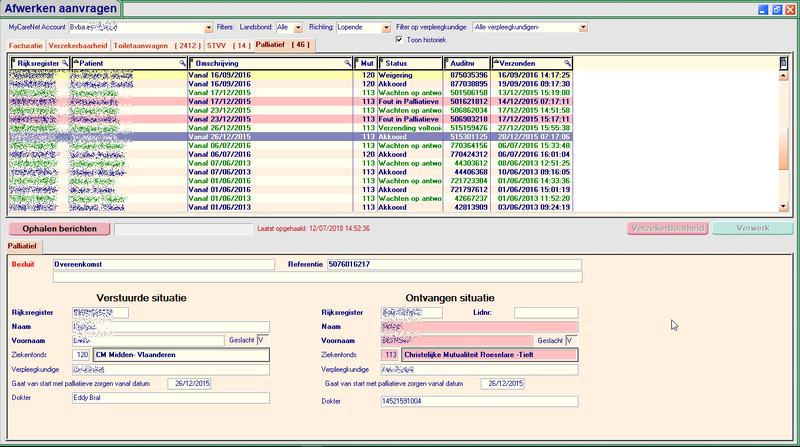The height and width of the screenshot is (447, 800).
Task: Expand the Landsbond filter dropdown
Action: (299, 28)
